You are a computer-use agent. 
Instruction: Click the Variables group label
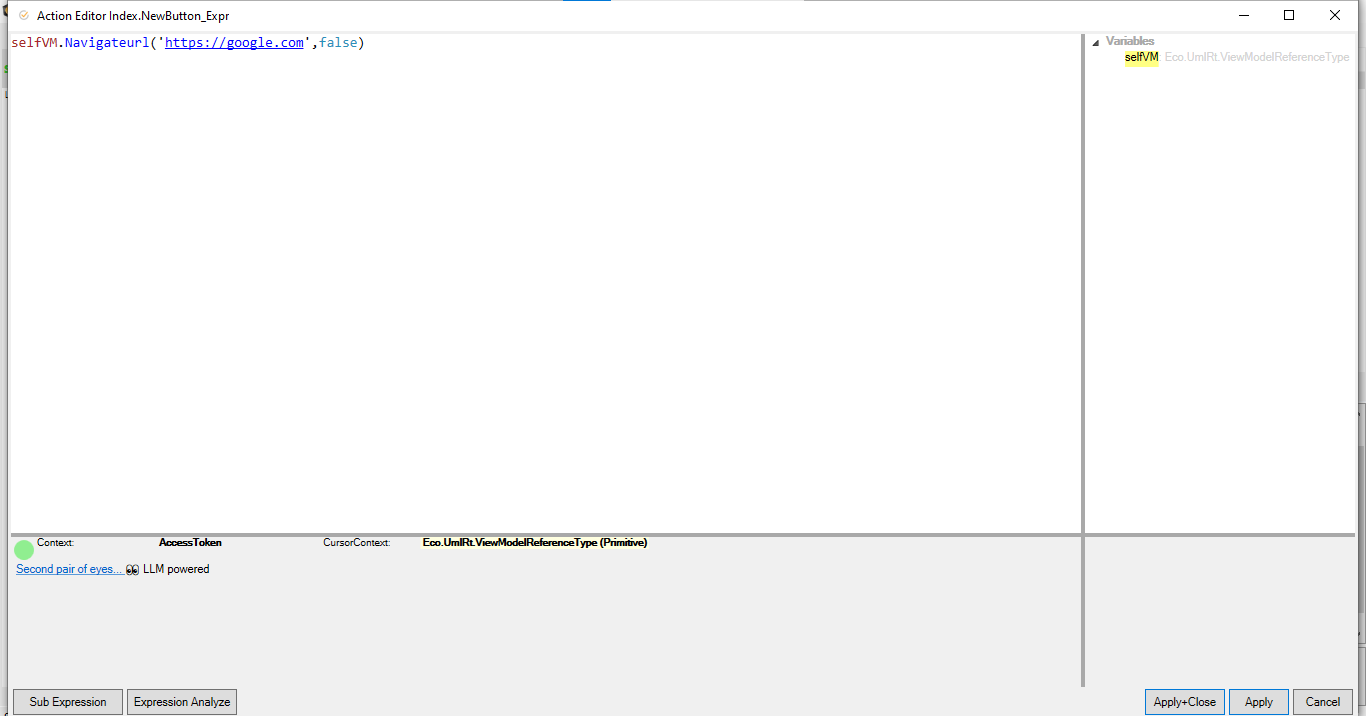pyautogui.click(x=1129, y=42)
